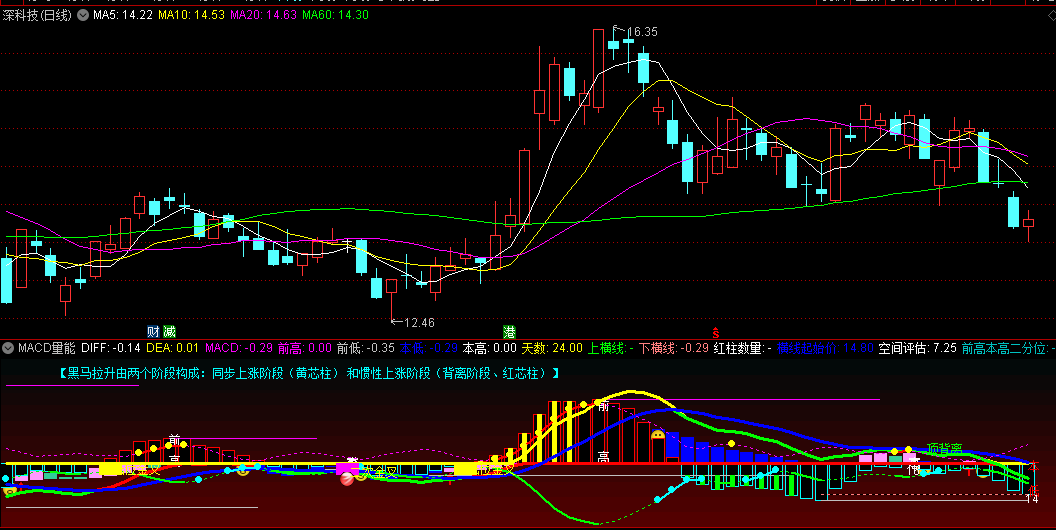Click the 深科技(日线) chart title
1056x530 pixels.
click(37, 15)
